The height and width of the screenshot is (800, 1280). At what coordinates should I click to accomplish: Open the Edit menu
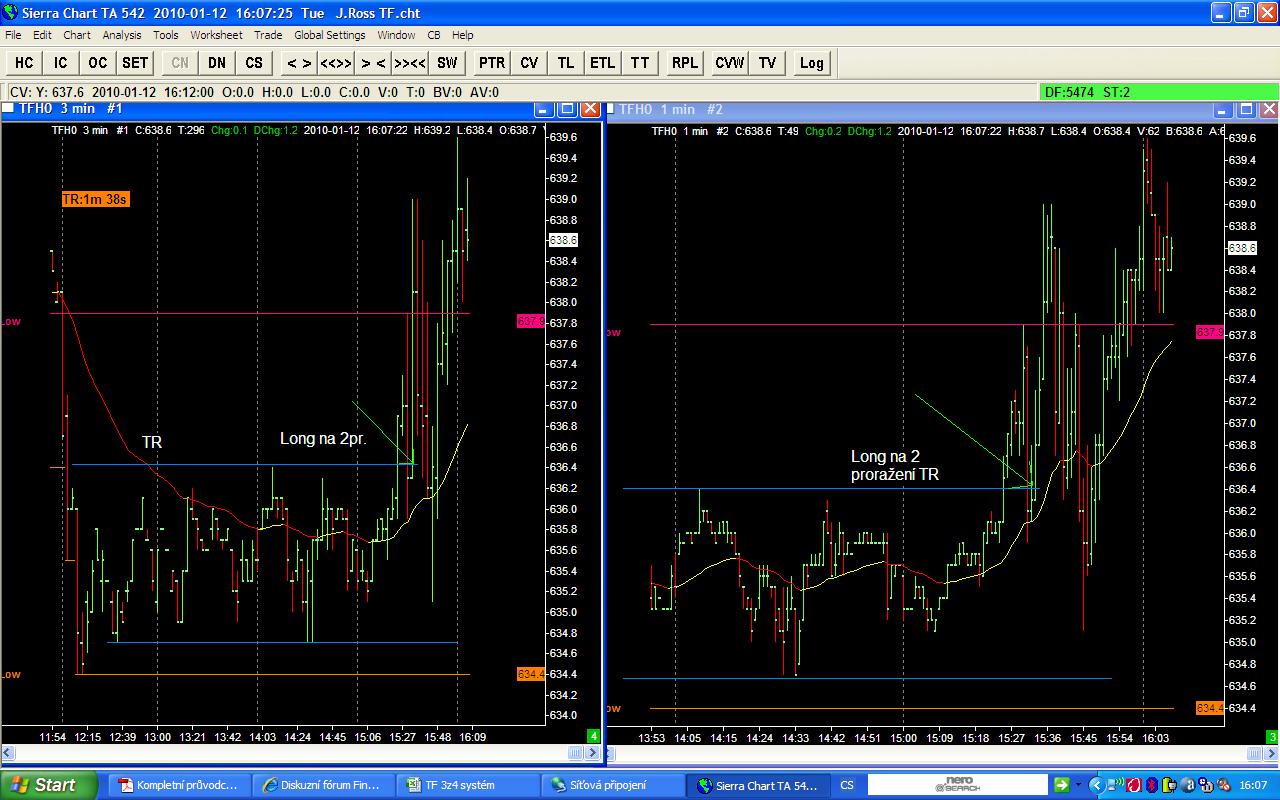pos(42,35)
